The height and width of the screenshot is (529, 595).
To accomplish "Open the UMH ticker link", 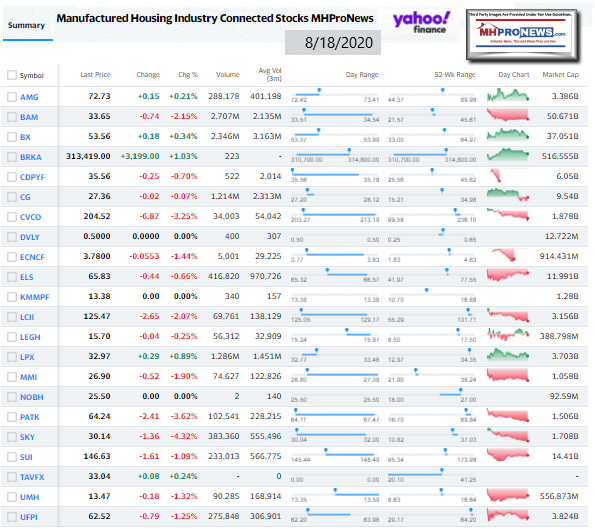I will [x=30, y=497].
